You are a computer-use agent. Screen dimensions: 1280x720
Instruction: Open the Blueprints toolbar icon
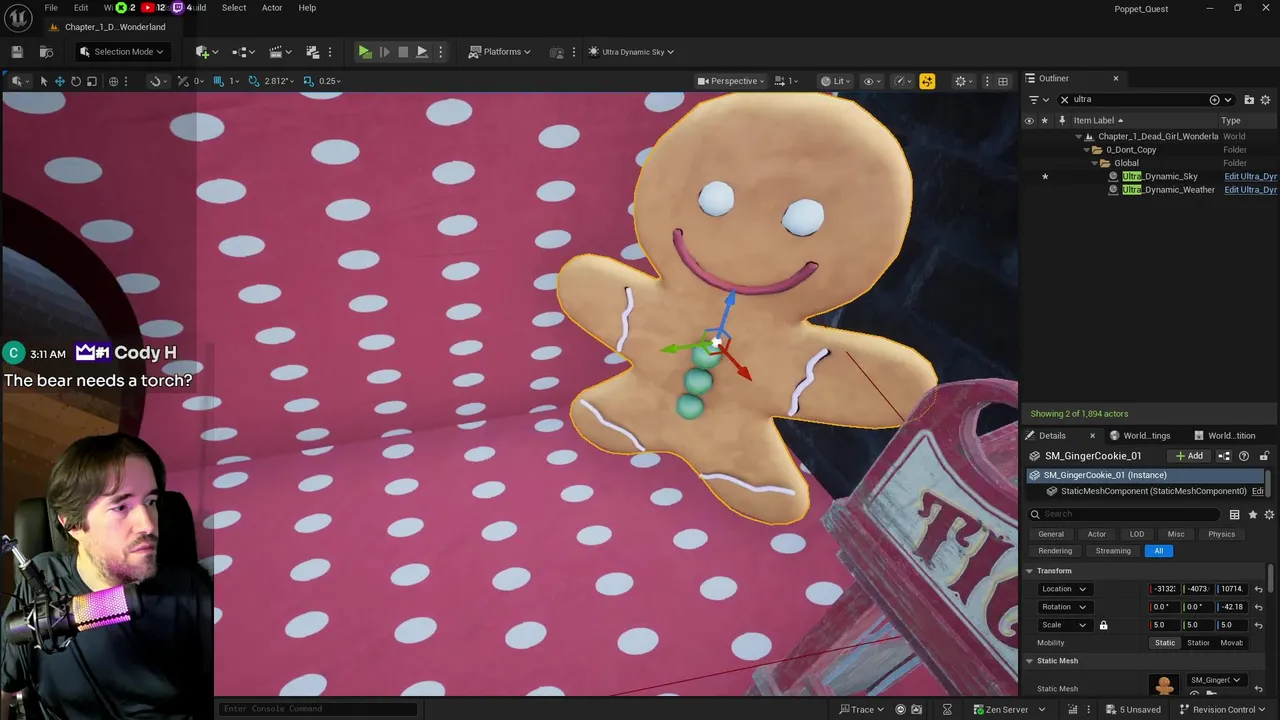242,52
